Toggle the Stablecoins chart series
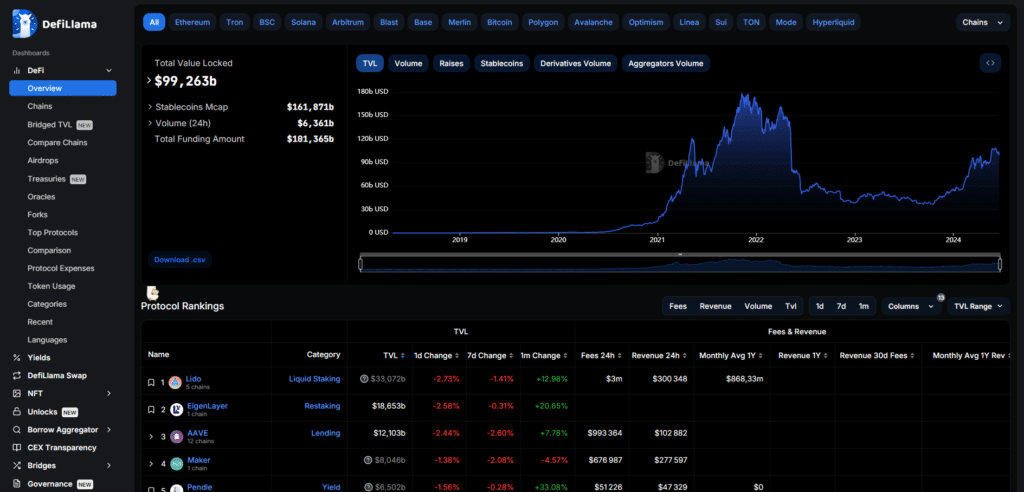Image resolution: width=1024 pixels, height=492 pixels. pos(502,63)
